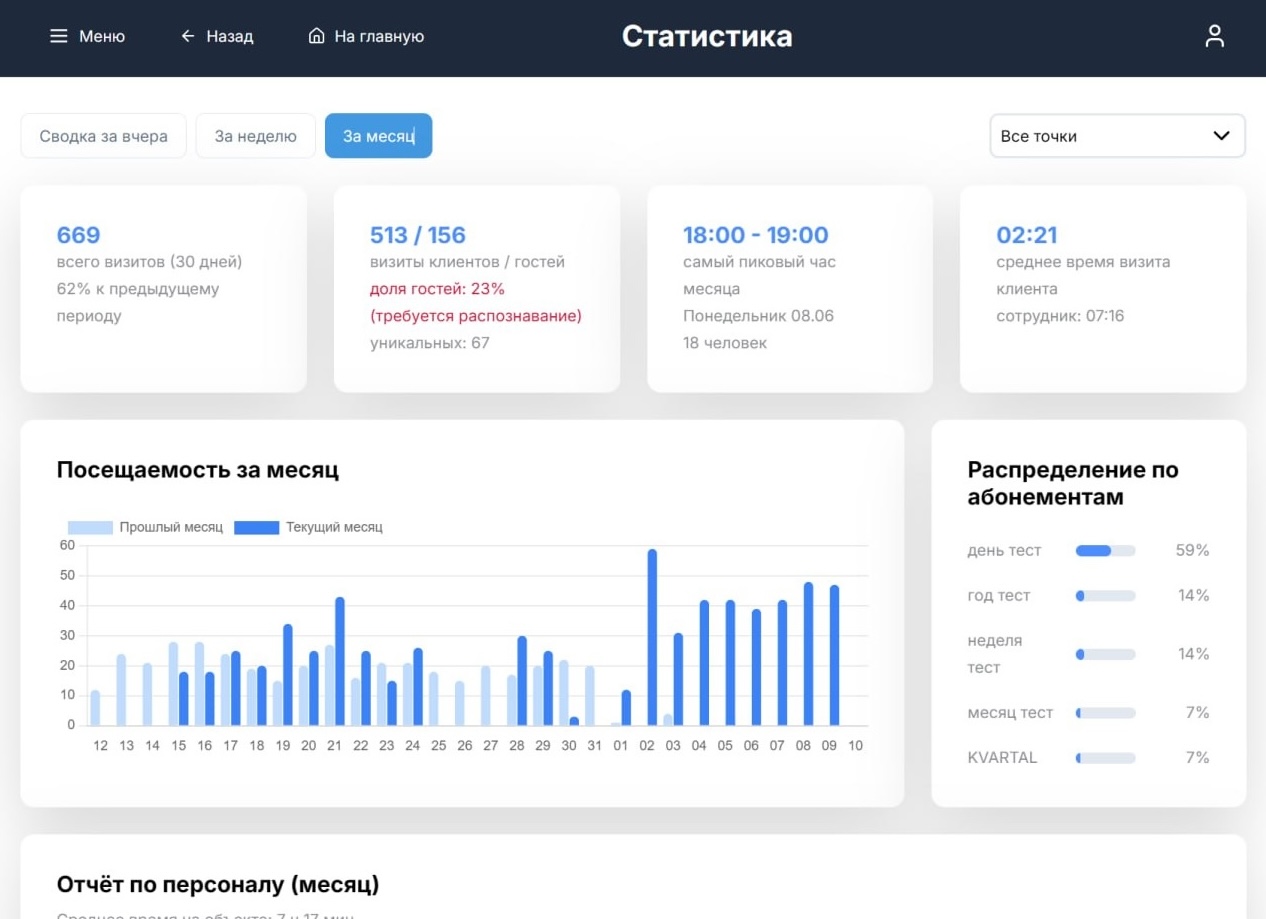Toggle the Текущий месяц legend color box
Screen dimensions: 1266x919
point(256,527)
